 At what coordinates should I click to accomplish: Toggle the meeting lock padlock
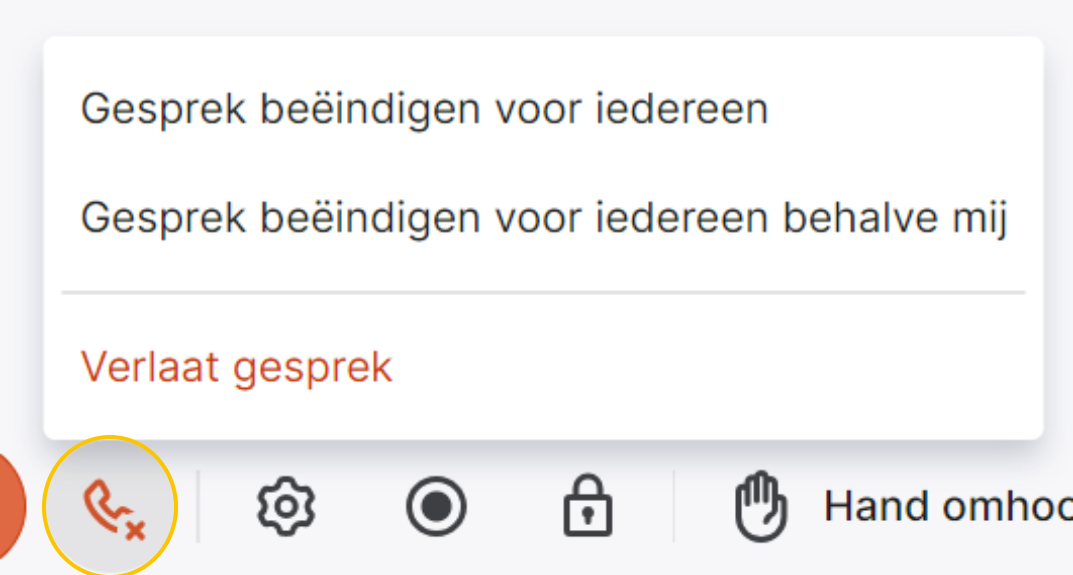click(x=588, y=505)
